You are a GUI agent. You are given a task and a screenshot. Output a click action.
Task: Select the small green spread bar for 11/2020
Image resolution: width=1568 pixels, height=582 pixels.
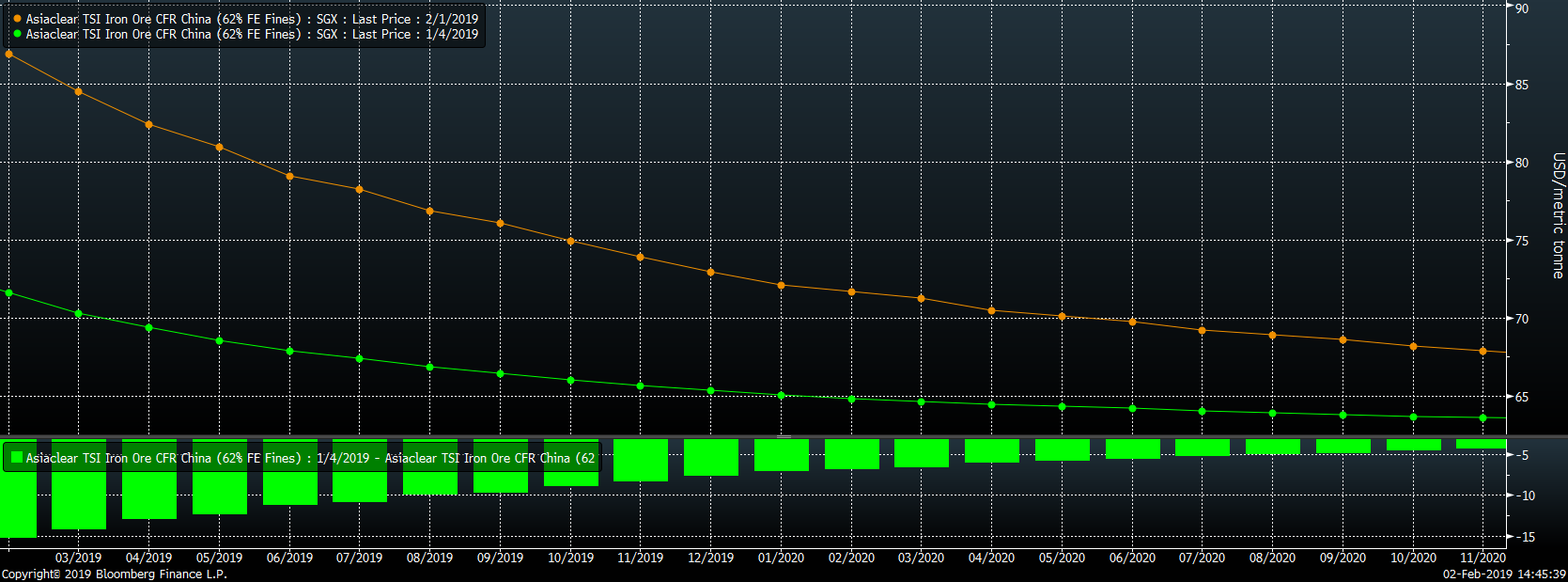click(x=1483, y=444)
